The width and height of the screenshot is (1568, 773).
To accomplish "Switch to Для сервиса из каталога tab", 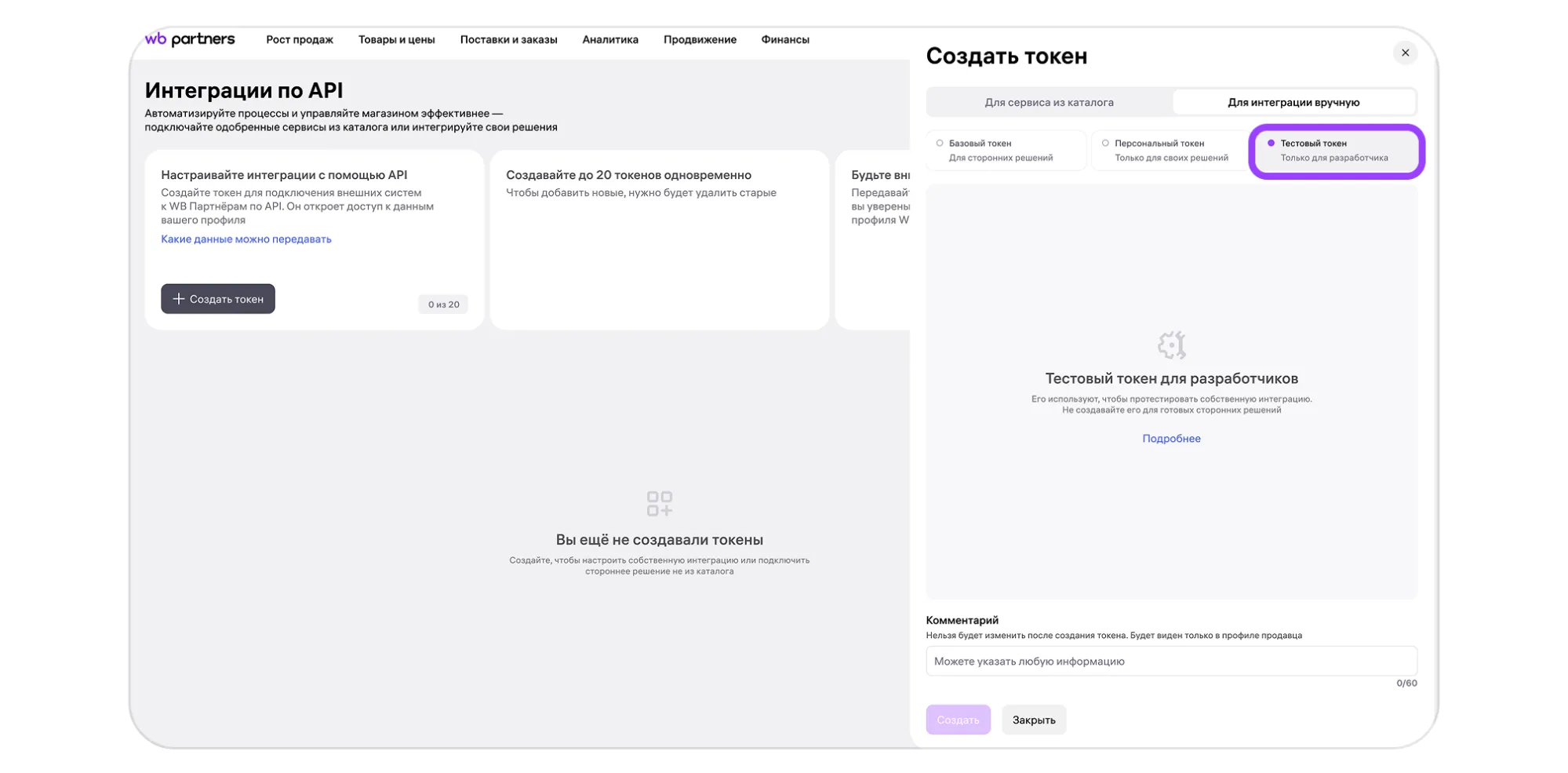I will pyautogui.click(x=1049, y=102).
